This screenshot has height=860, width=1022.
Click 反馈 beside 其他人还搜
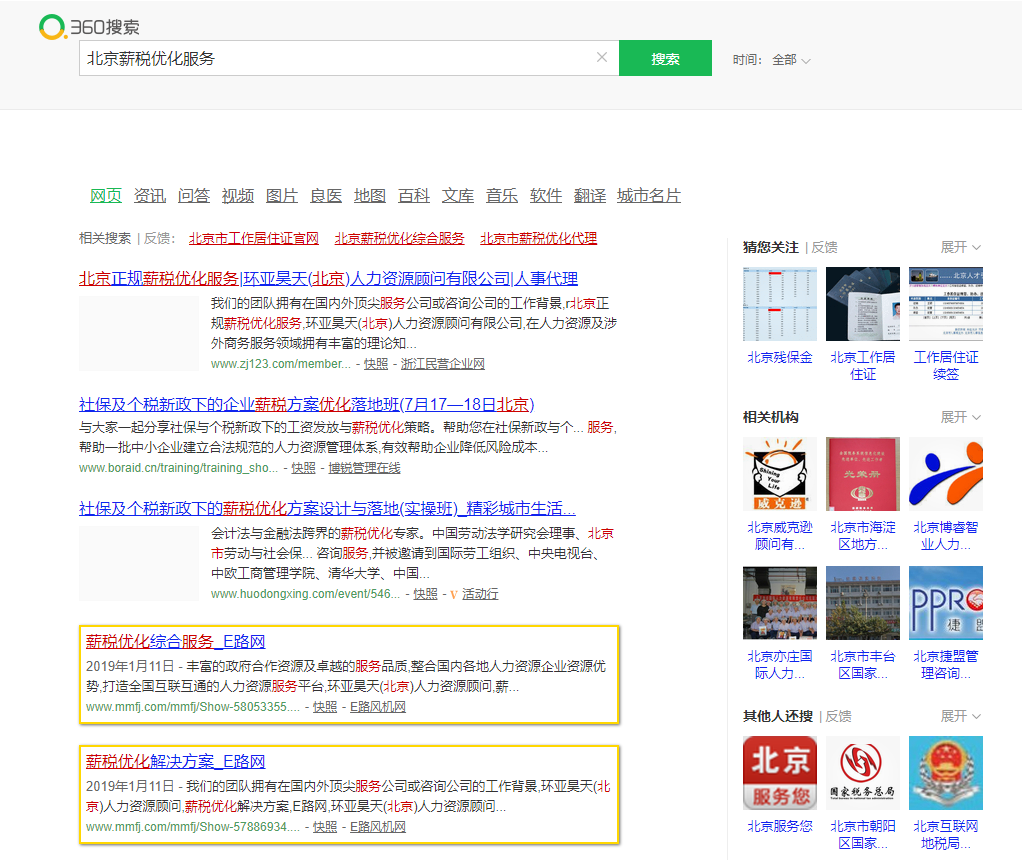[x=838, y=717]
